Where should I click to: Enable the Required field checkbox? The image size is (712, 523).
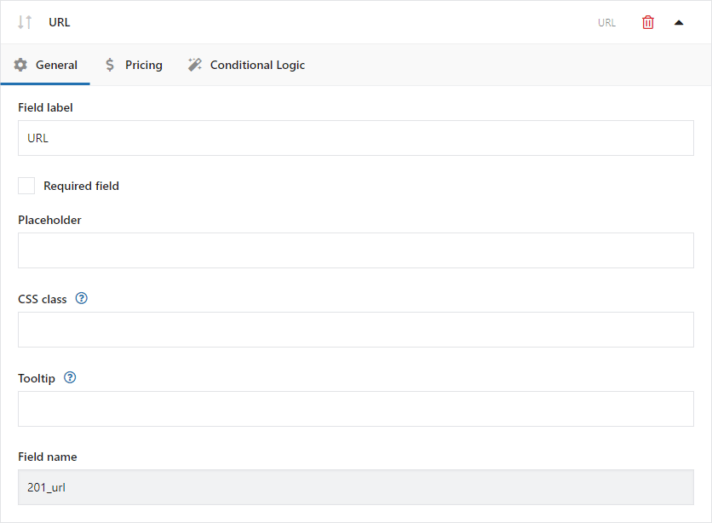(26, 186)
